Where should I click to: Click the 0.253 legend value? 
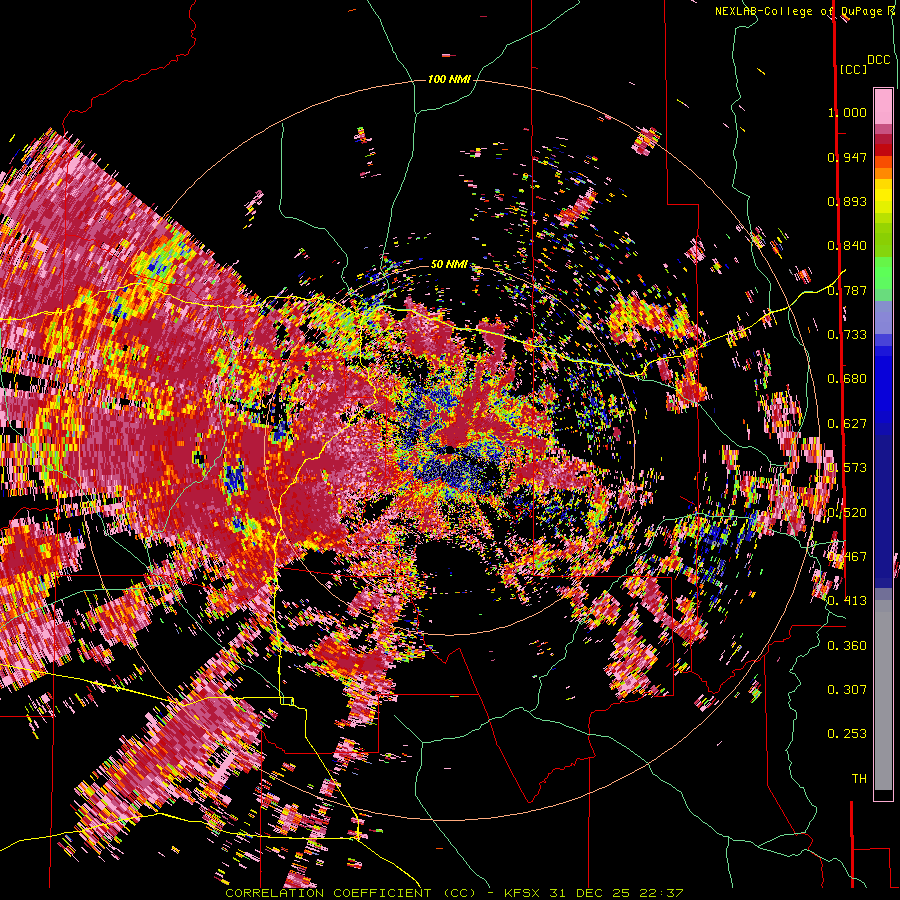click(x=847, y=734)
